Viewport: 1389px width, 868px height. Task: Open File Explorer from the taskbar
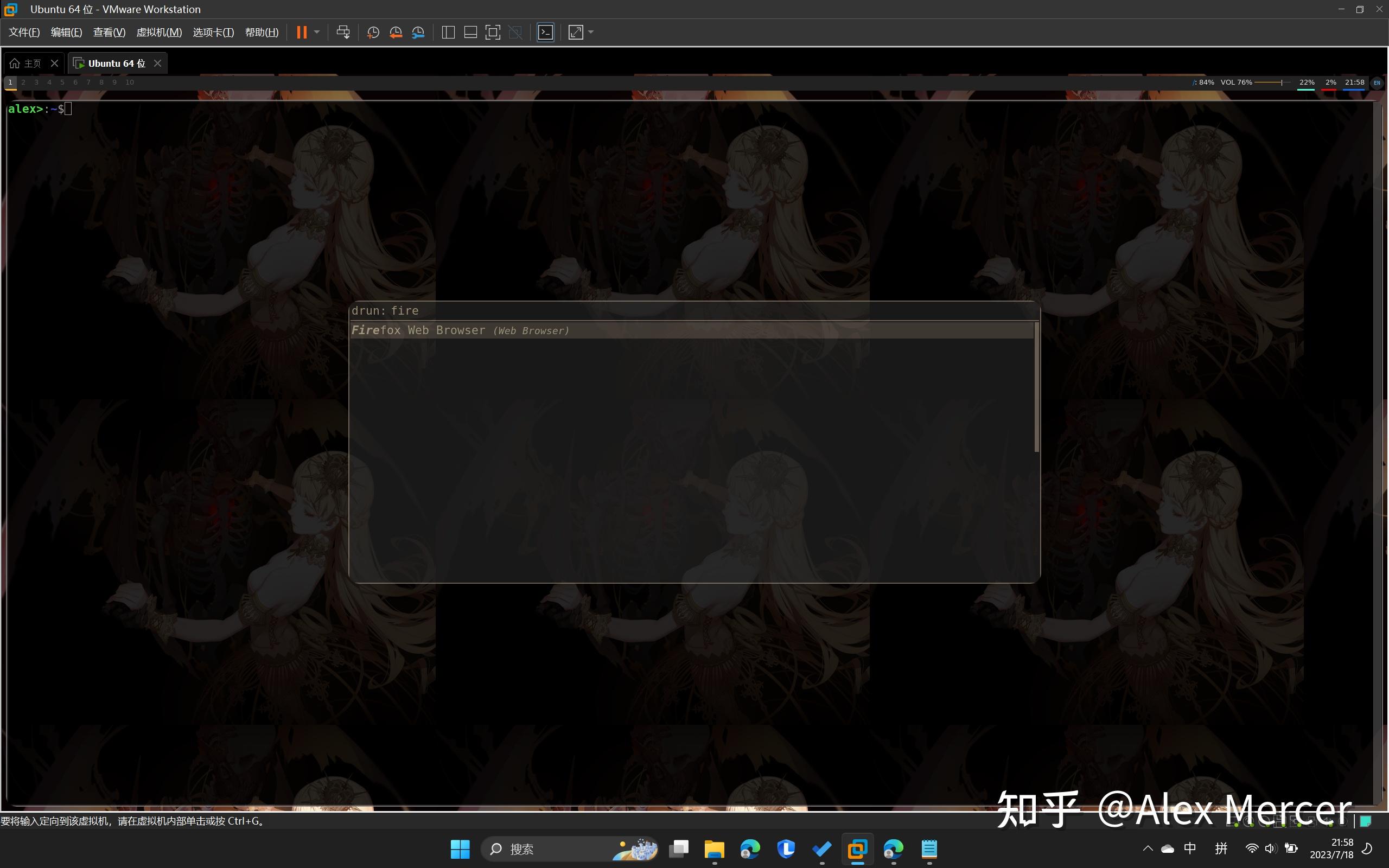click(x=715, y=849)
